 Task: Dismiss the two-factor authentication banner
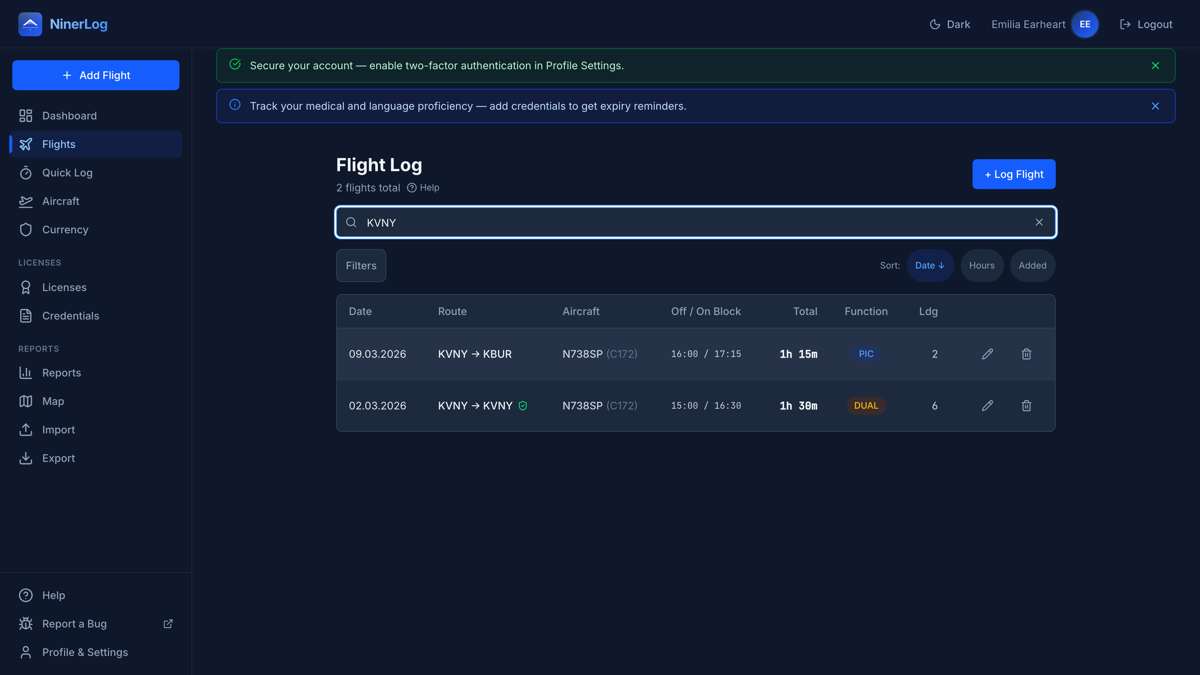tap(1155, 66)
